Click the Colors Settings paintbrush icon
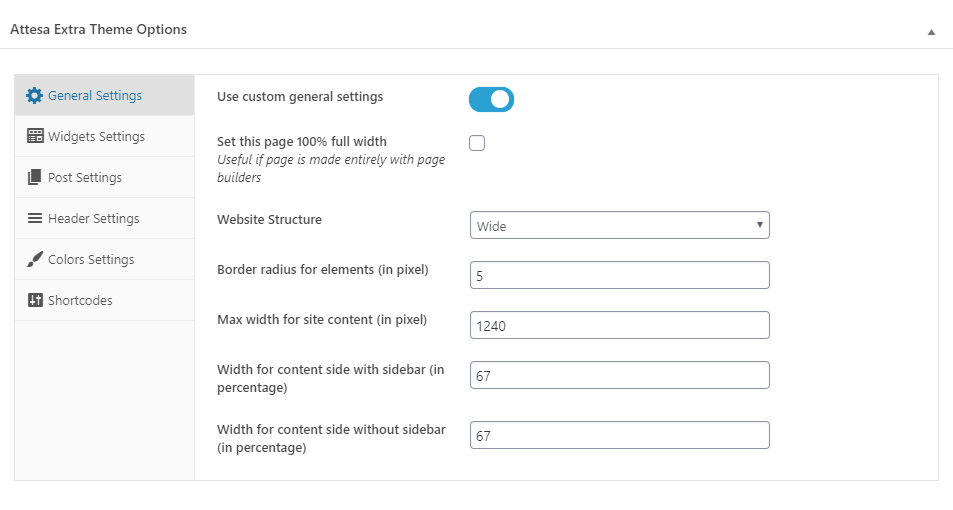953x510 pixels. (34, 259)
